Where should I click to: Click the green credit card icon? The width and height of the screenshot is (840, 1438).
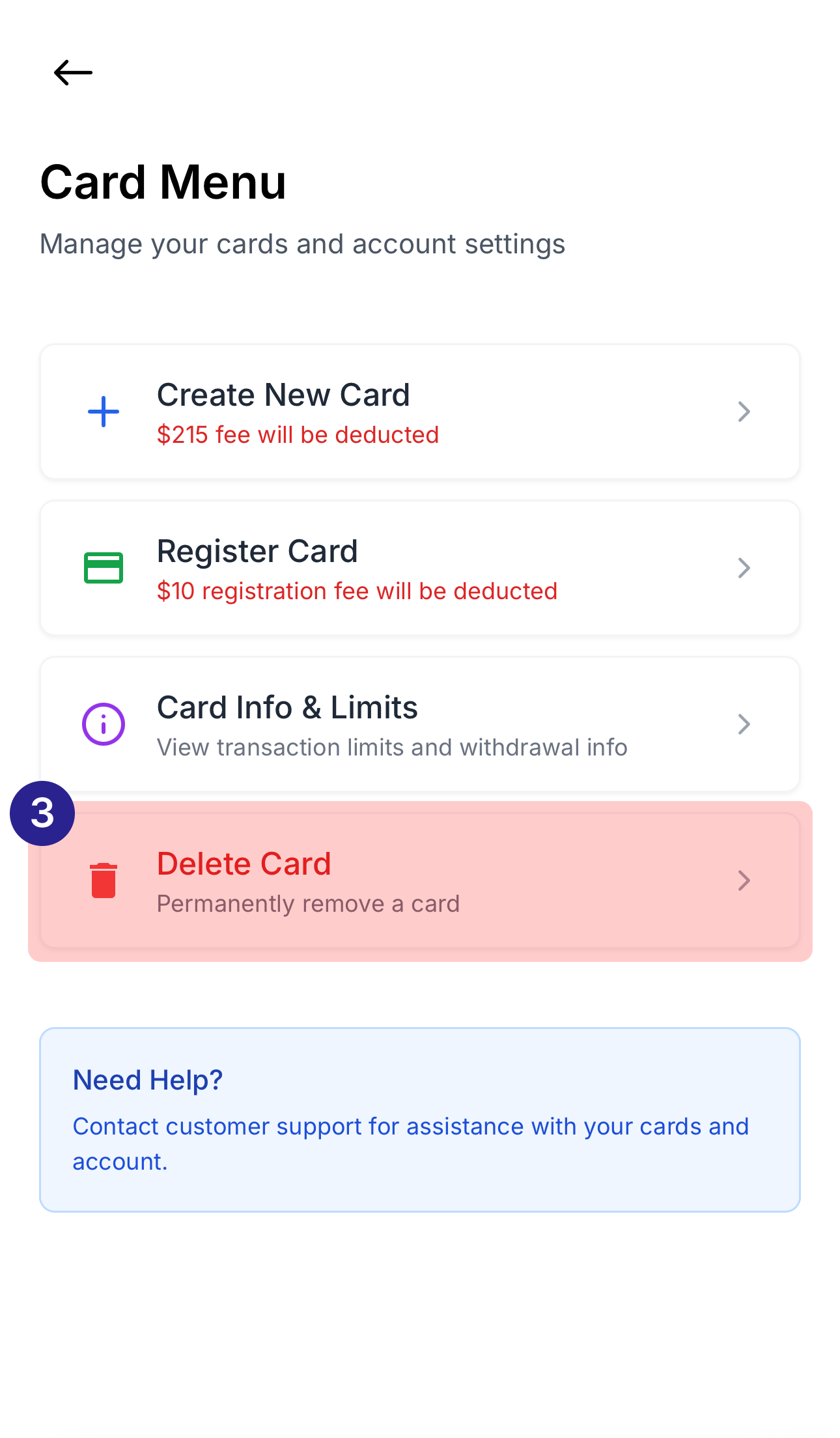pyautogui.click(x=104, y=568)
